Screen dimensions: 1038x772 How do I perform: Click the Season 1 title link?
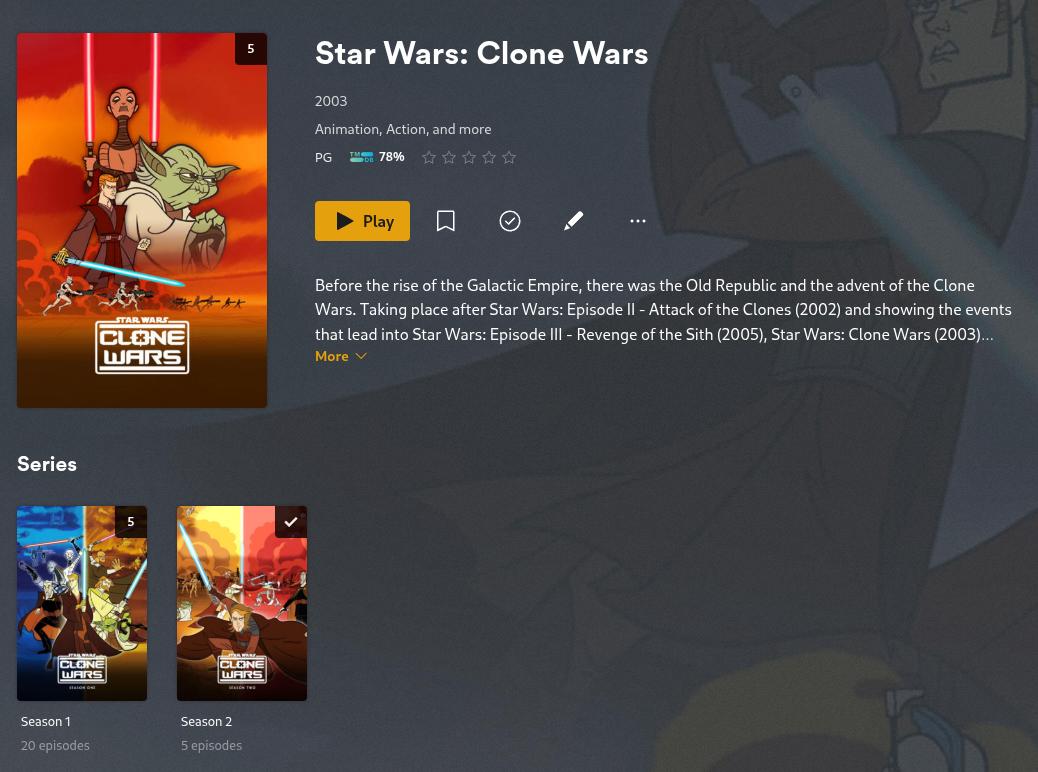pos(46,722)
